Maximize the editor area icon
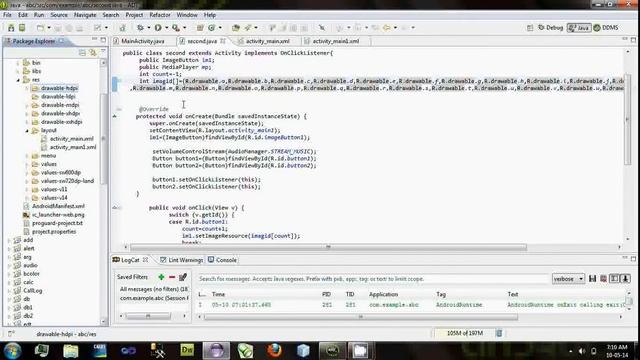Image resolution: width=640 pixels, height=360 pixels. click(x=633, y=40)
